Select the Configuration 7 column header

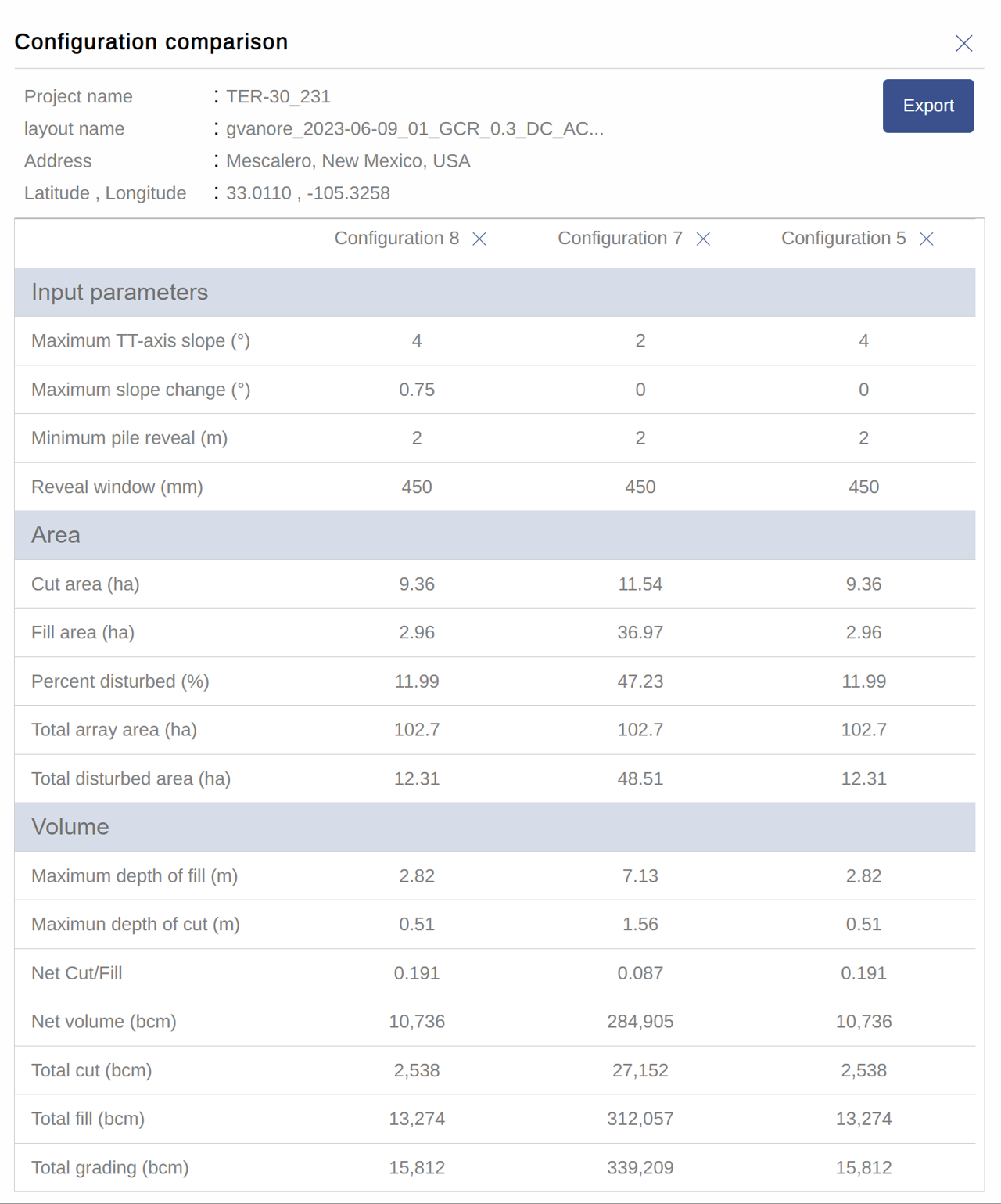[619, 239]
